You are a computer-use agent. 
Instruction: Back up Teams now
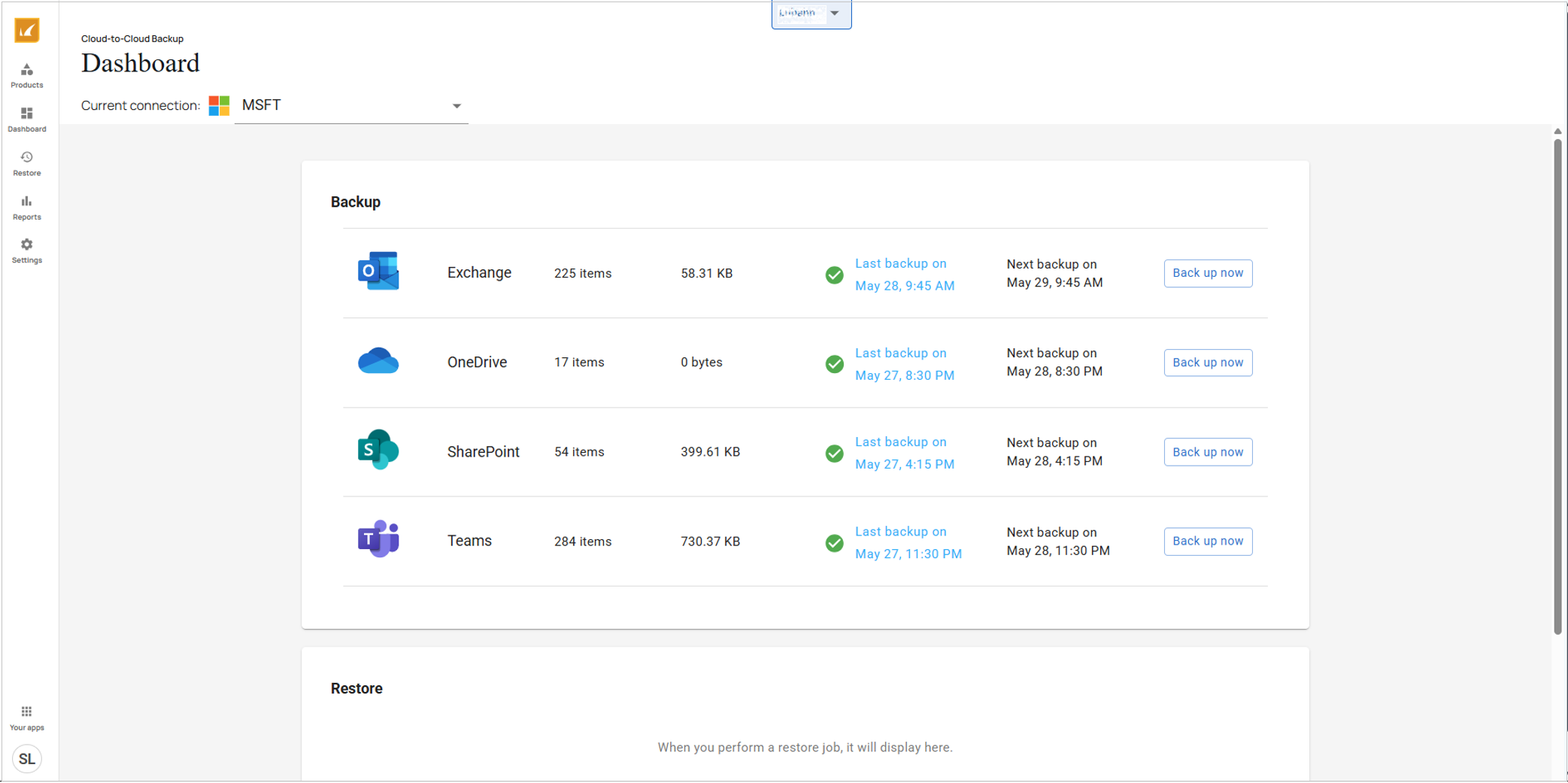click(1208, 542)
